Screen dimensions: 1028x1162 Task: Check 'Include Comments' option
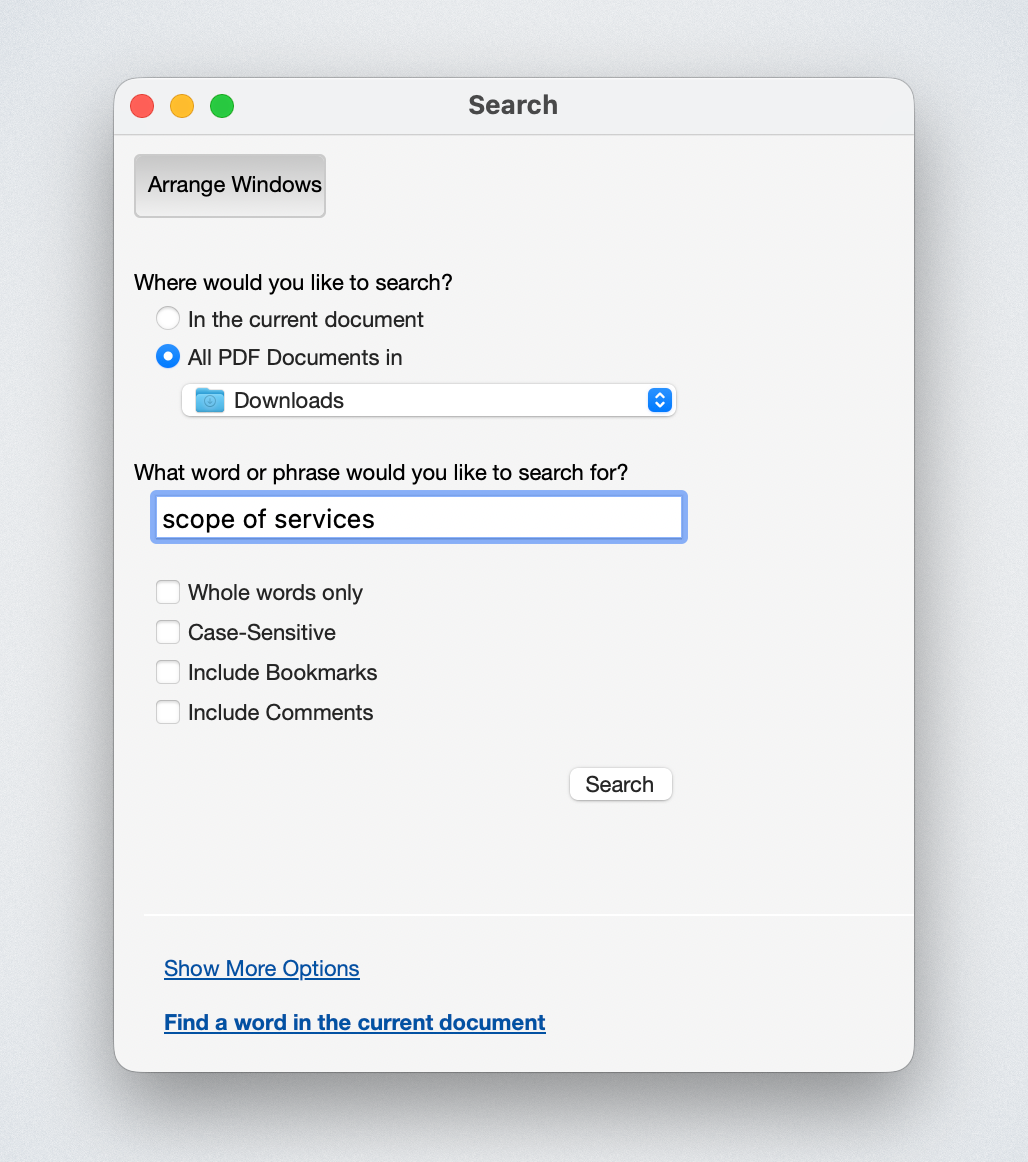168,712
